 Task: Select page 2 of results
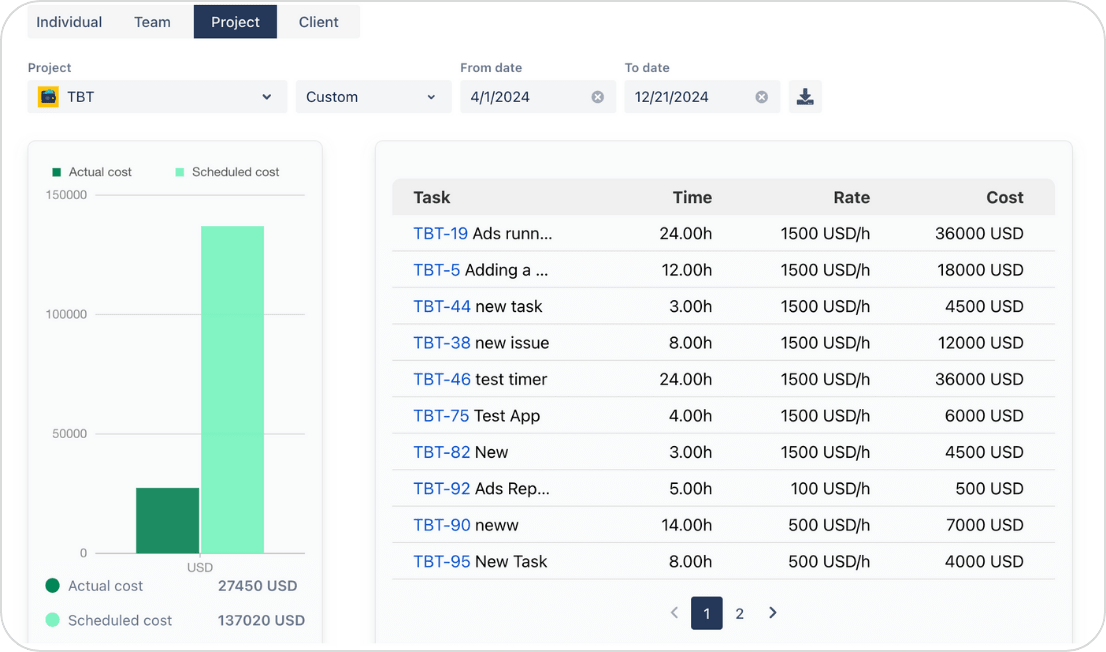(739, 613)
